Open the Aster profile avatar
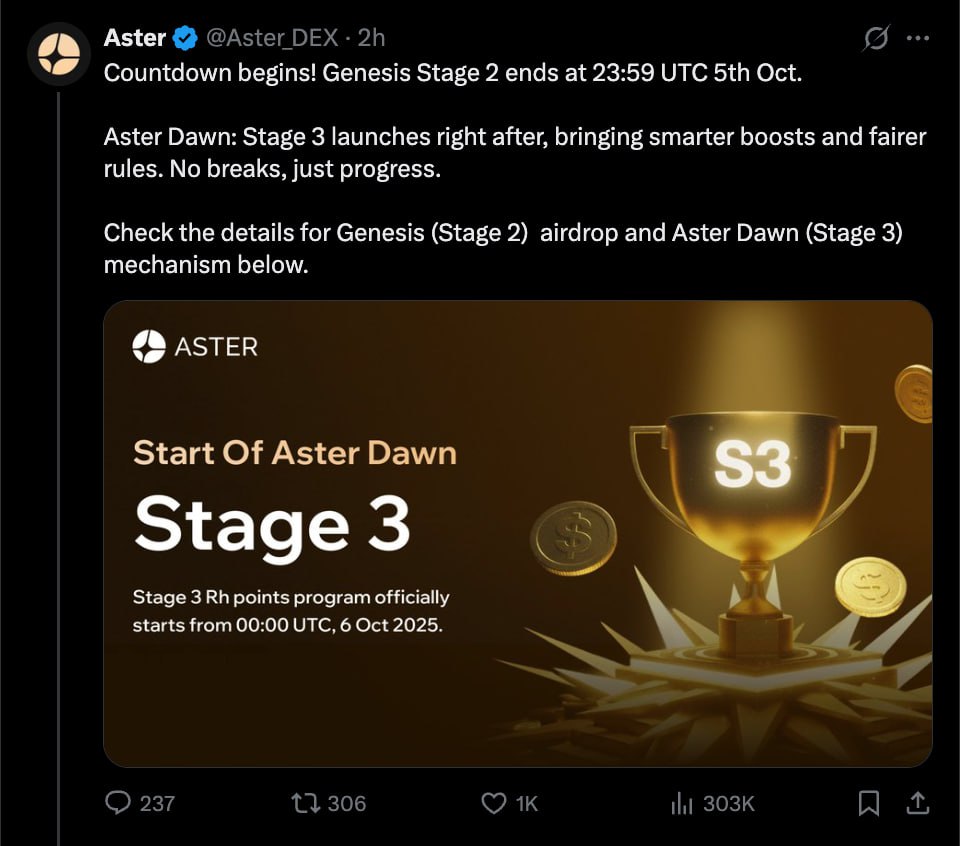The width and height of the screenshot is (960, 846). (59, 56)
